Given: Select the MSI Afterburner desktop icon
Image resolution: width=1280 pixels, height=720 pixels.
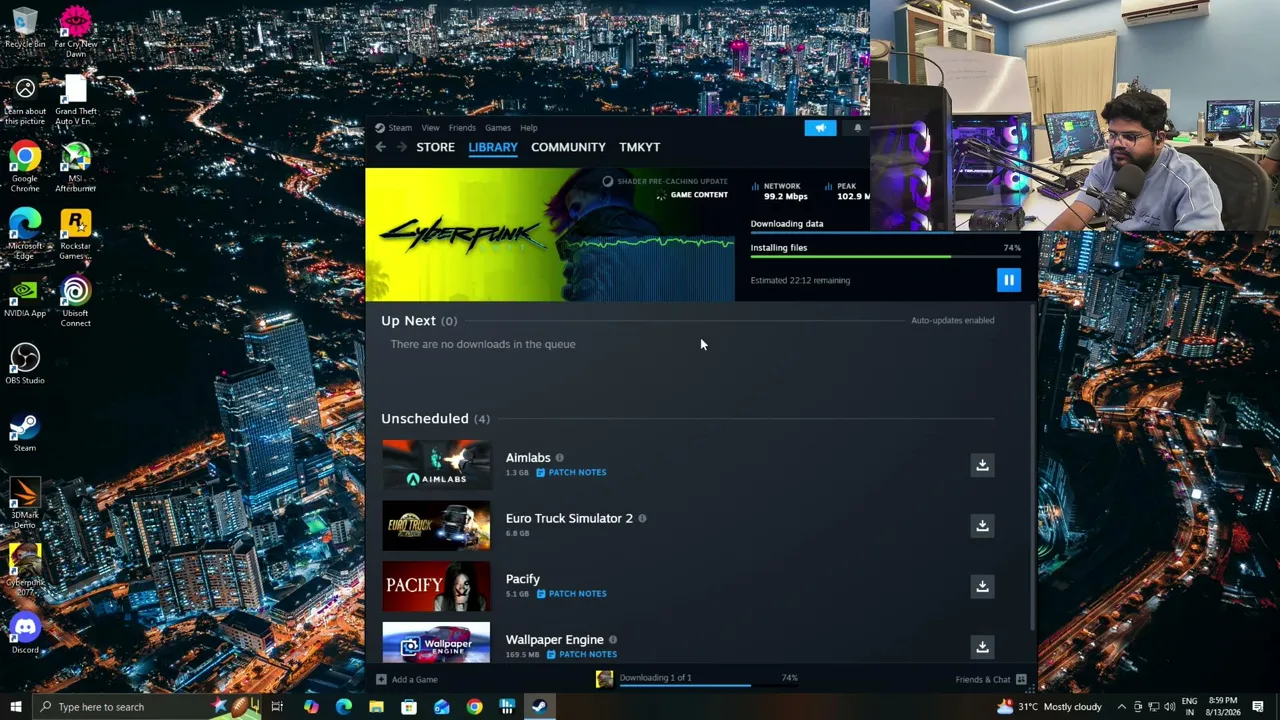Looking at the screenshot, I should pyautogui.click(x=75, y=167).
